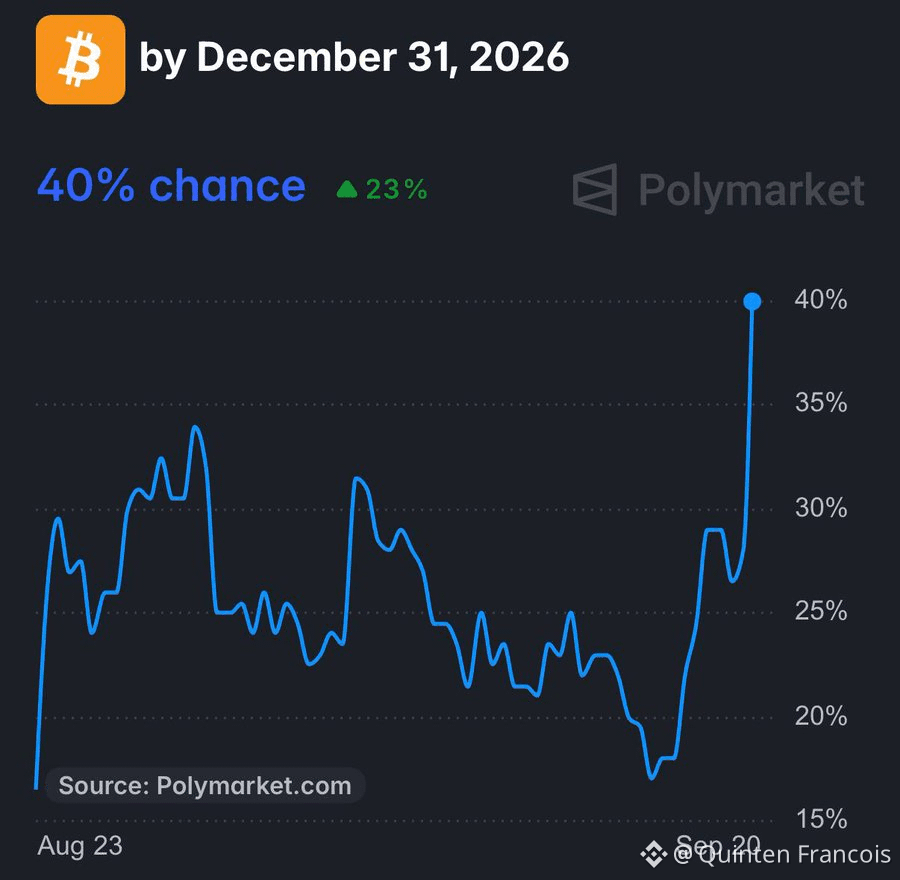Click the 25% axis label

(821, 611)
